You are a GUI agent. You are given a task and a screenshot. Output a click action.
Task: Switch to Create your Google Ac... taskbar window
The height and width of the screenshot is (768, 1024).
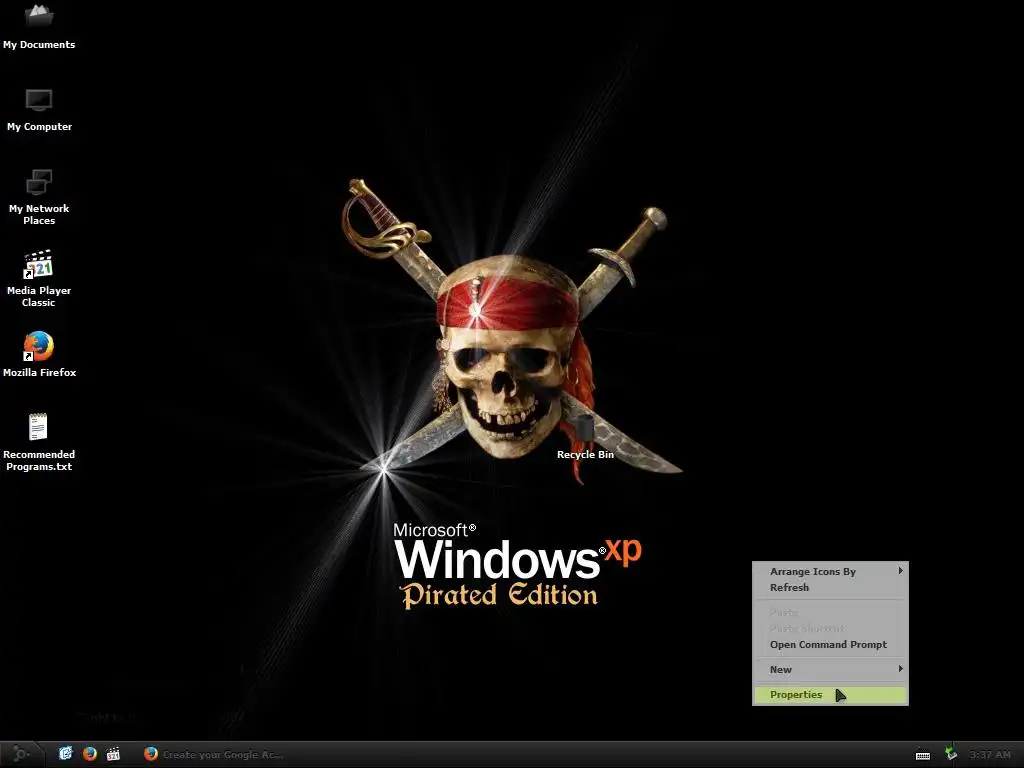(214, 754)
